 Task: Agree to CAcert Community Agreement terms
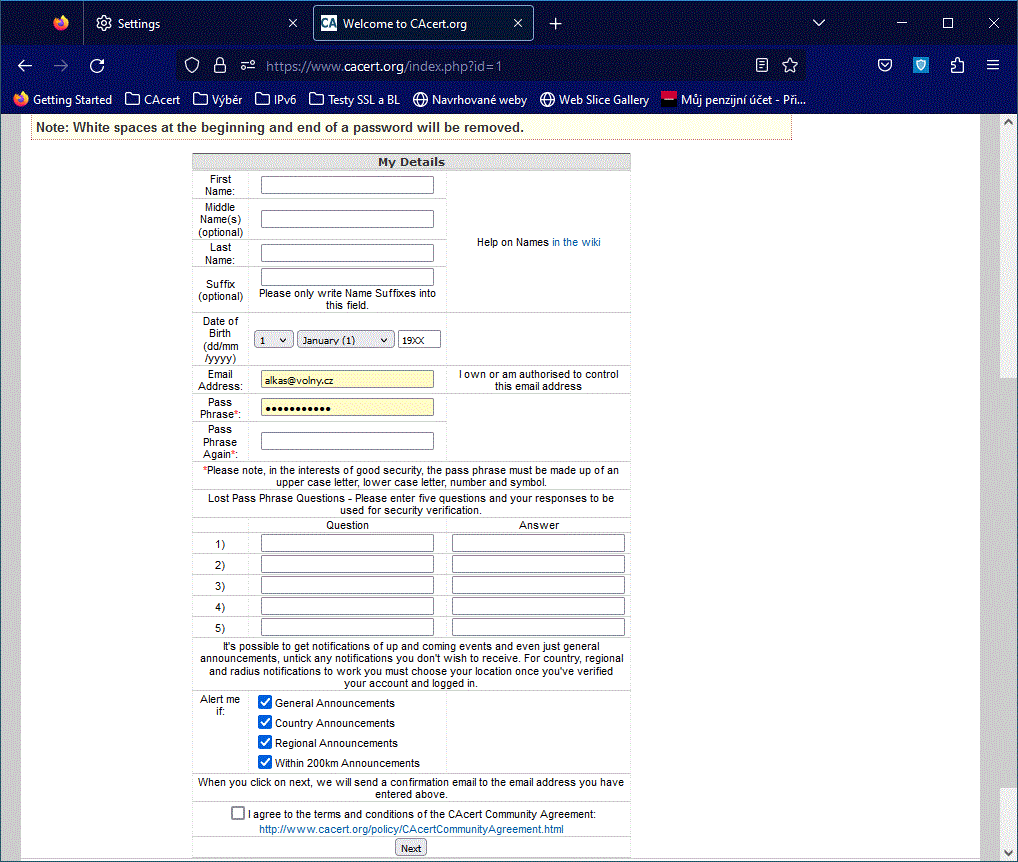pos(238,813)
